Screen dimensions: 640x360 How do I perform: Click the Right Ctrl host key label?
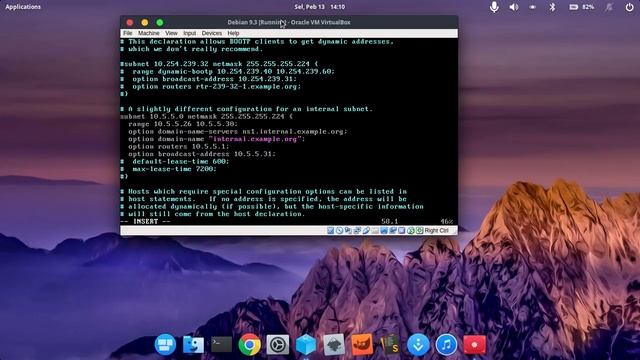point(436,231)
